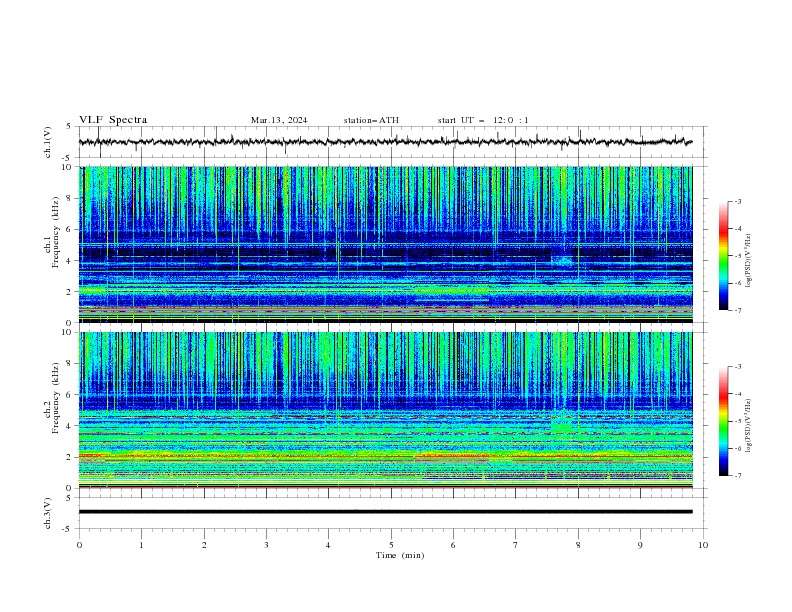Click the "ch.1(V)" axis label
792x612 pixels.
(x=48, y=142)
